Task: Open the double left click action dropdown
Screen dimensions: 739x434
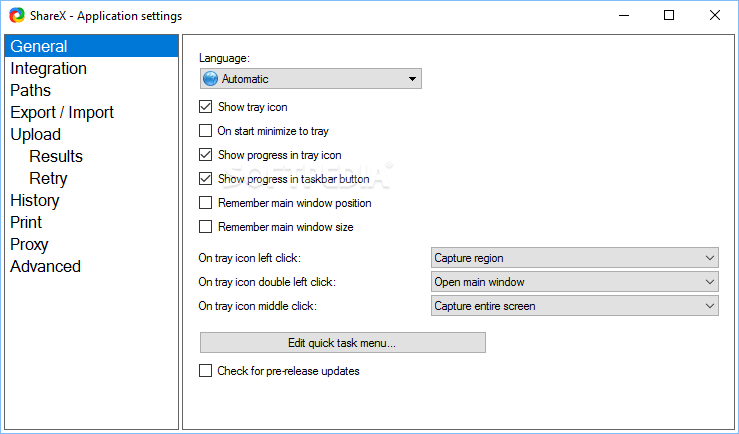Action: pos(575,282)
